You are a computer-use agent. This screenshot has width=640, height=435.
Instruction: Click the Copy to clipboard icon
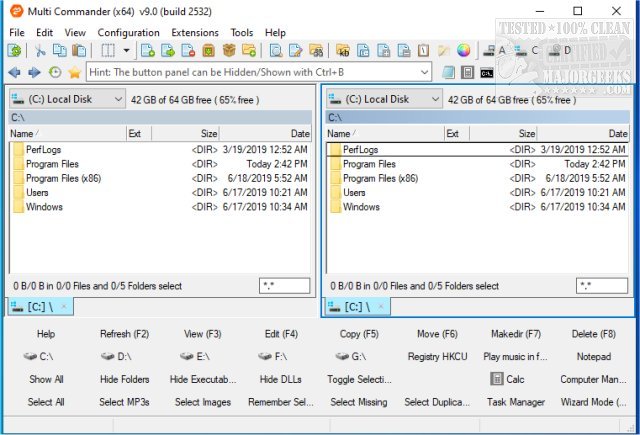click(60, 51)
